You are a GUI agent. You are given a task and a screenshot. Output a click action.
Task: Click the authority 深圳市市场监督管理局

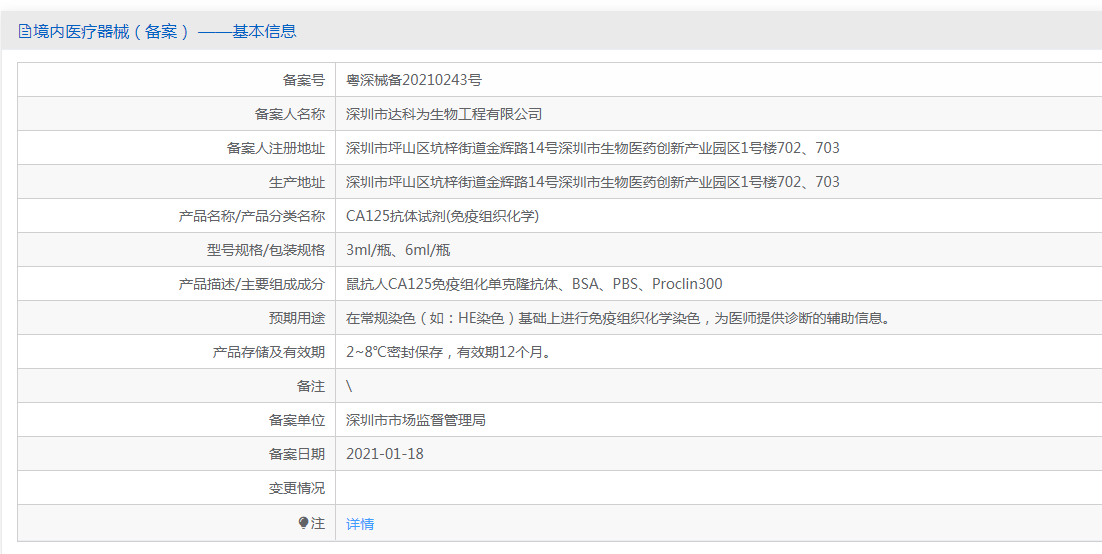pyautogui.click(x=416, y=420)
